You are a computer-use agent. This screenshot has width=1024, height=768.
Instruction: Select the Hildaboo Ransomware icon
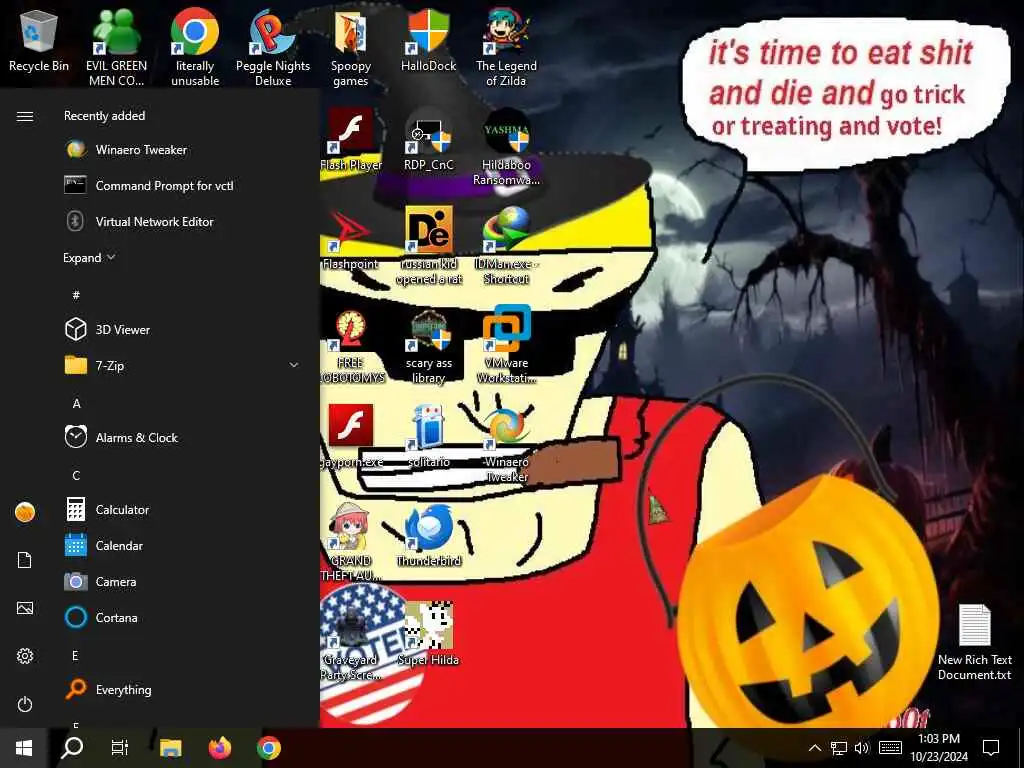pos(506,146)
